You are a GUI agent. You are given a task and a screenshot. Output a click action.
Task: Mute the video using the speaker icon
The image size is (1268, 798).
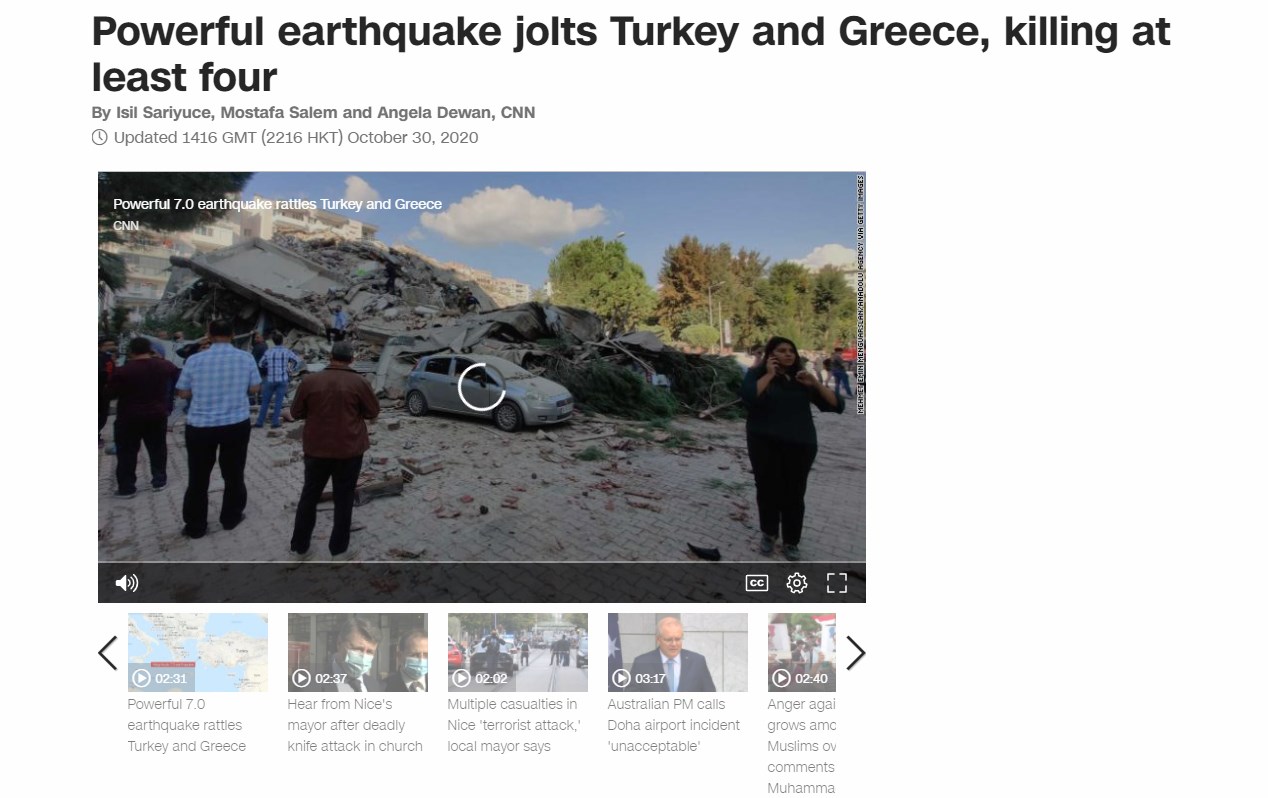pyautogui.click(x=127, y=583)
